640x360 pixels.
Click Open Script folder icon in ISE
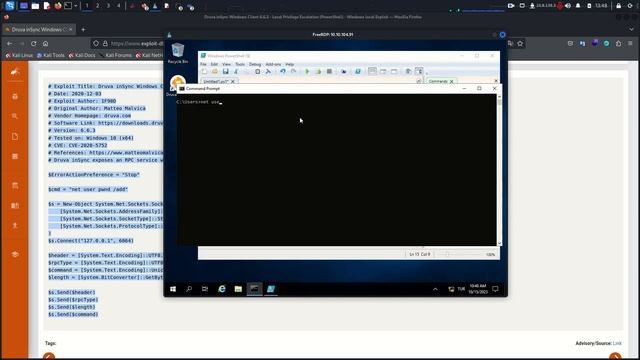click(215, 71)
